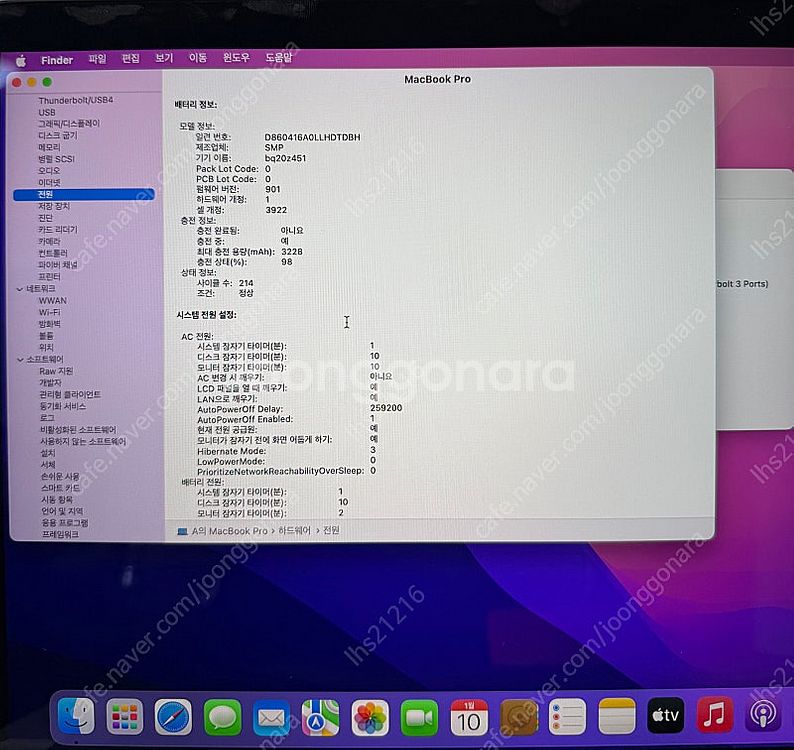
Task: Open the Apple menu
Action: coord(21,61)
